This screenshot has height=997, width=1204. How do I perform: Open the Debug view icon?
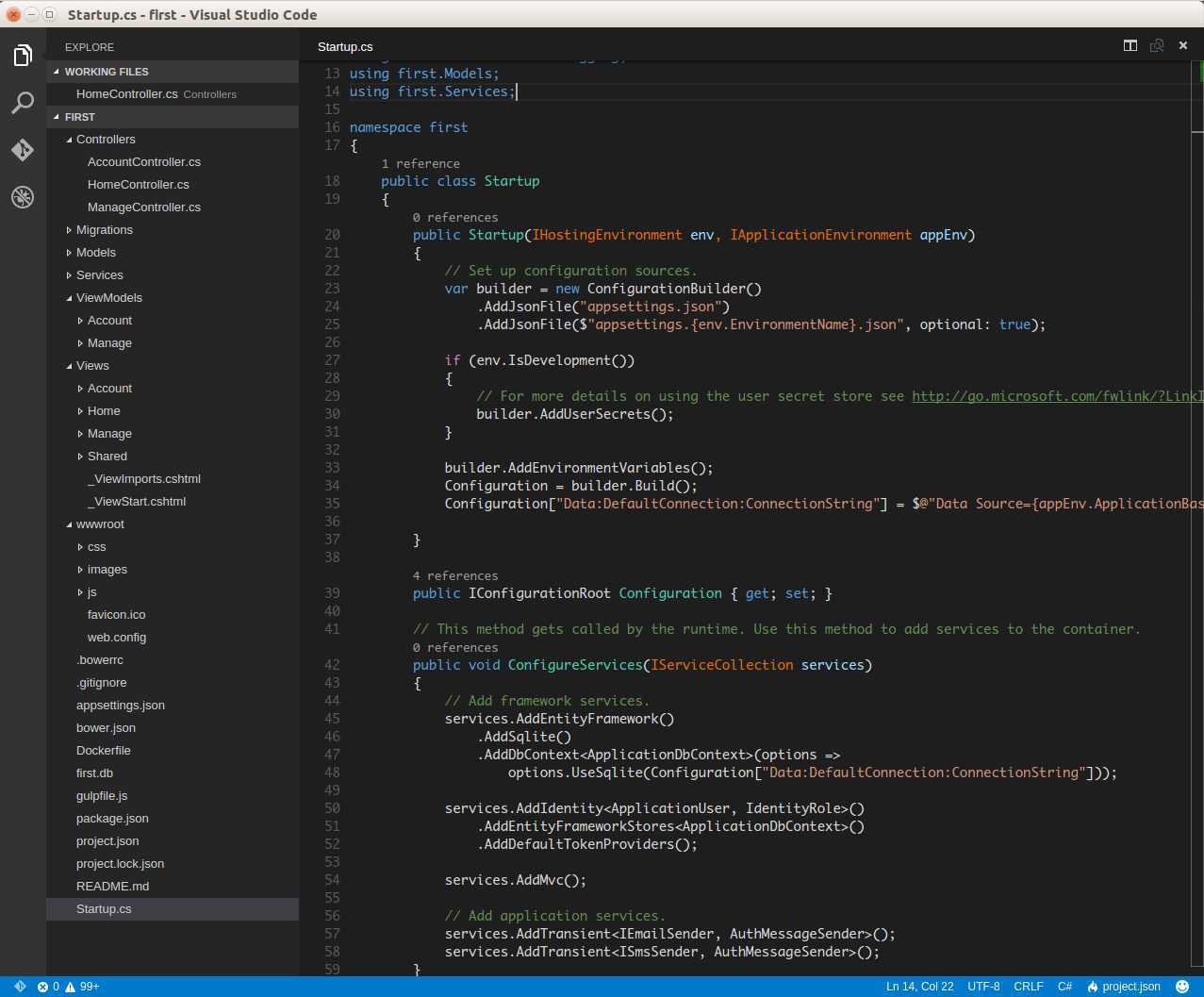[x=23, y=197]
